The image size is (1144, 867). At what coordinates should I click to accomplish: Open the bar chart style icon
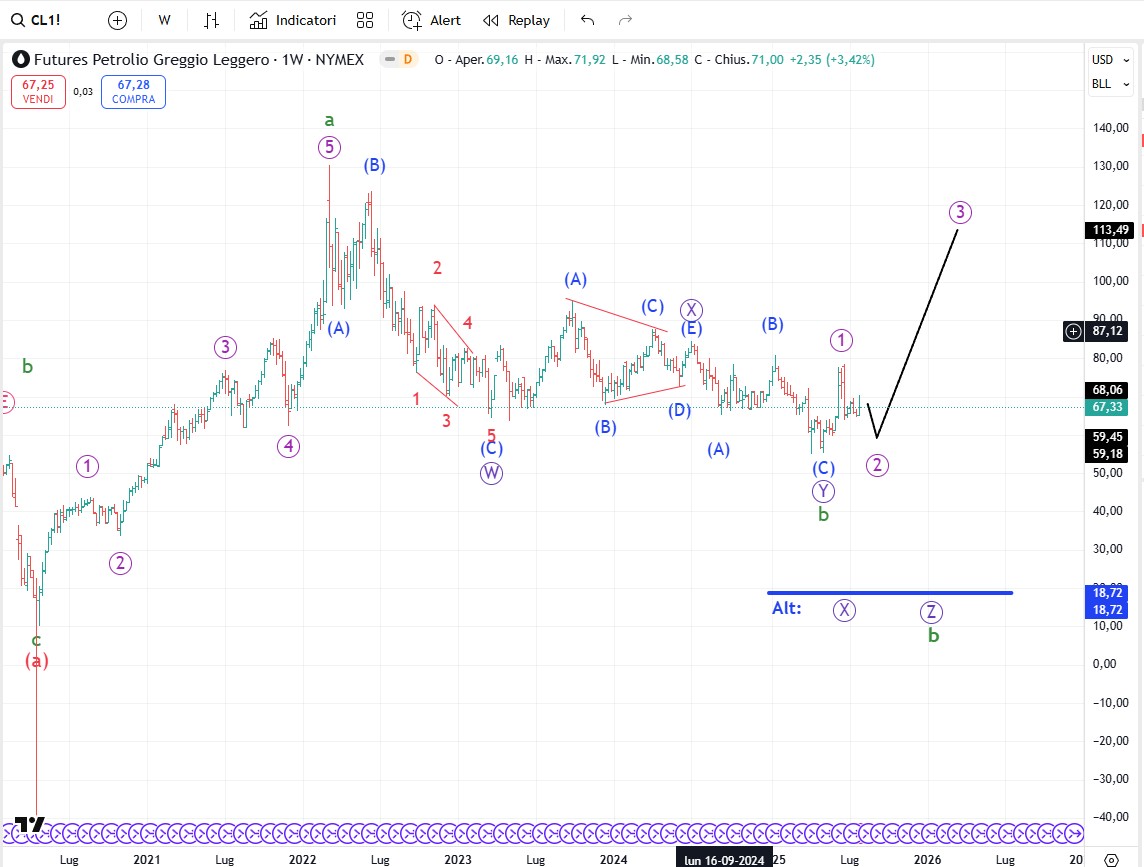(x=211, y=20)
